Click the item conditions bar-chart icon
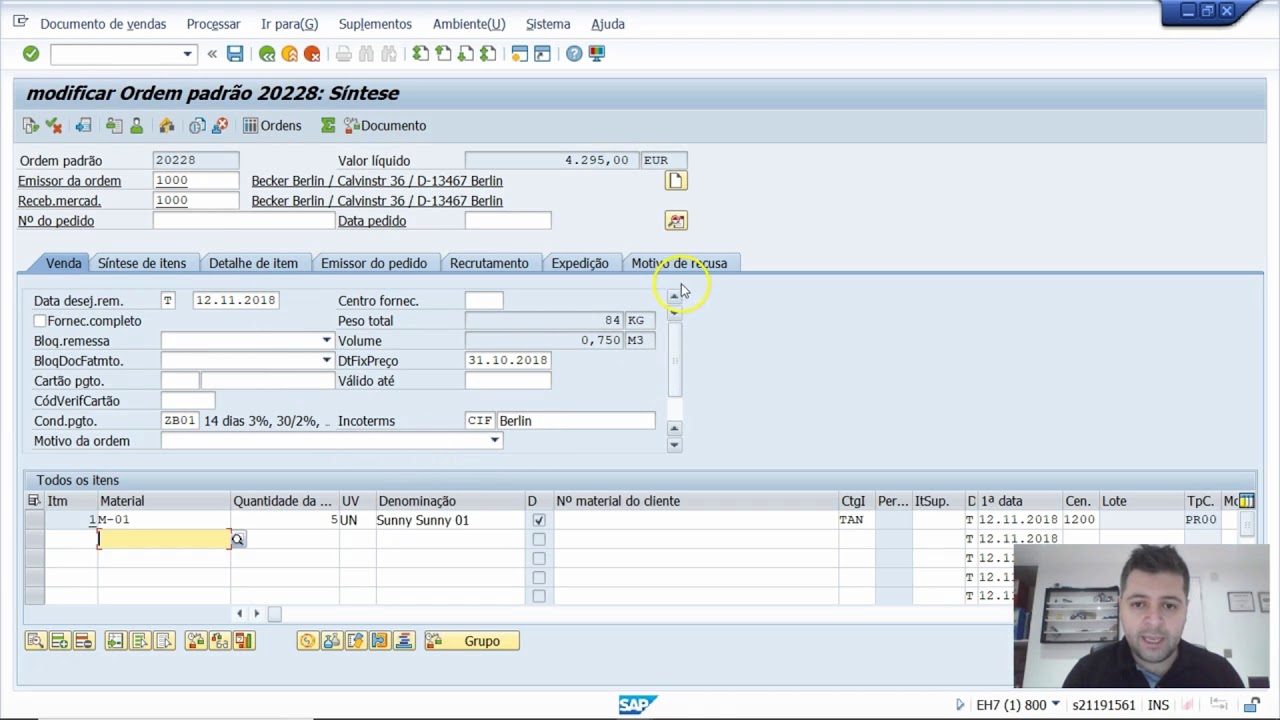The height and width of the screenshot is (720, 1280). click(x=244, y=641)
